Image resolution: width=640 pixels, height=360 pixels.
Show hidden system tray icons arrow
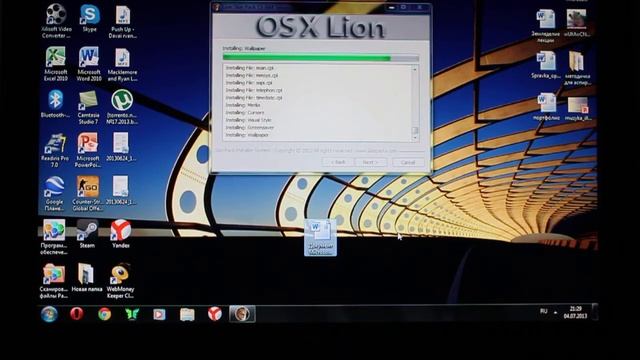(555, 313)
